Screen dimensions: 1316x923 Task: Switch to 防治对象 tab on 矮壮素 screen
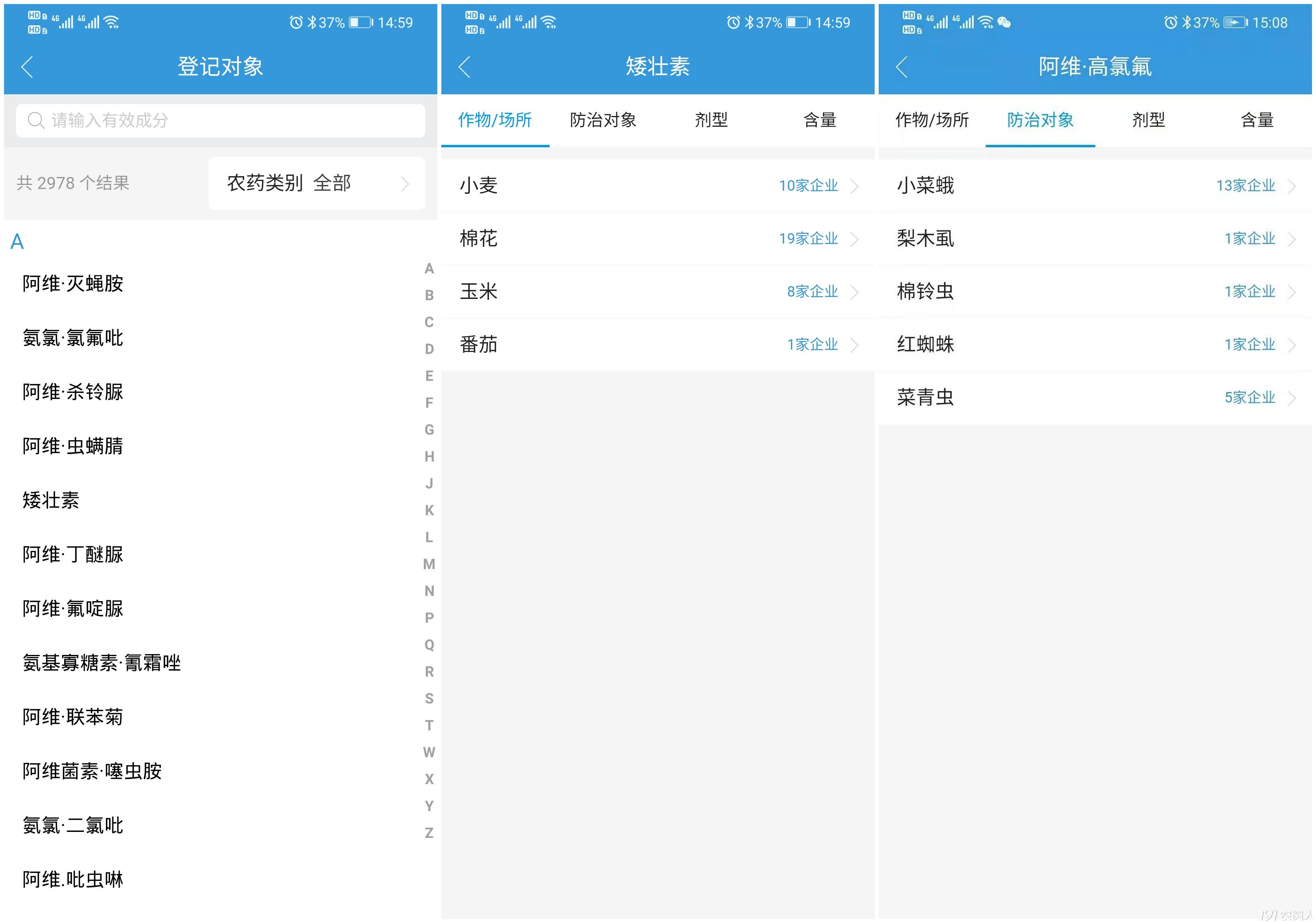(603, 120)
